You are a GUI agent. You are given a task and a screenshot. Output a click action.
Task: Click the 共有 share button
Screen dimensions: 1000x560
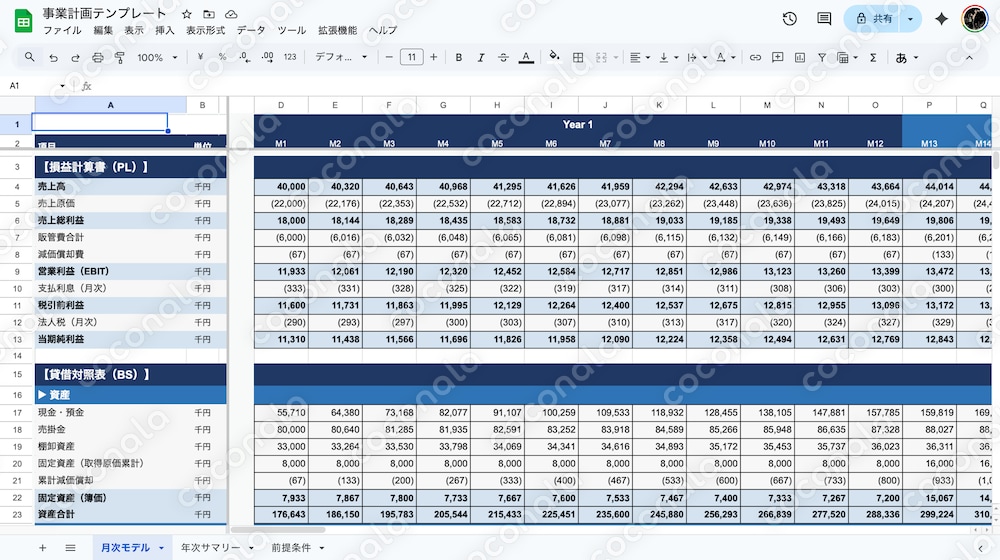(x=875, y=19)
